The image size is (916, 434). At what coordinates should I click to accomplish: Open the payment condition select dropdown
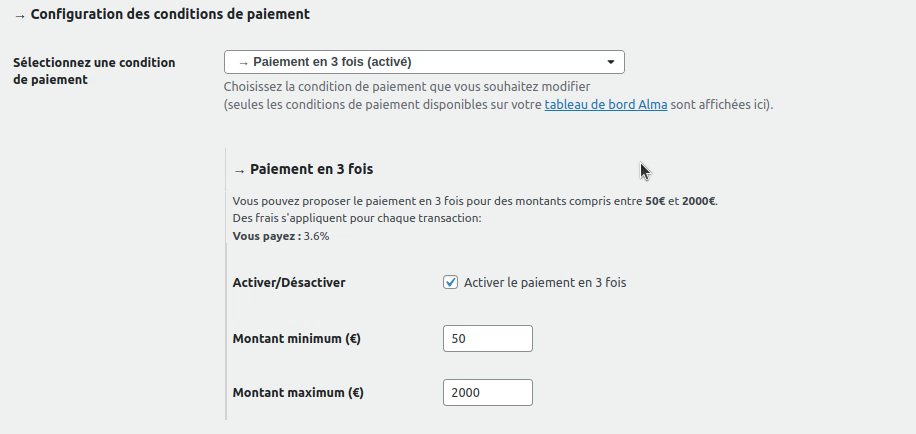click(x=423, y=62)
